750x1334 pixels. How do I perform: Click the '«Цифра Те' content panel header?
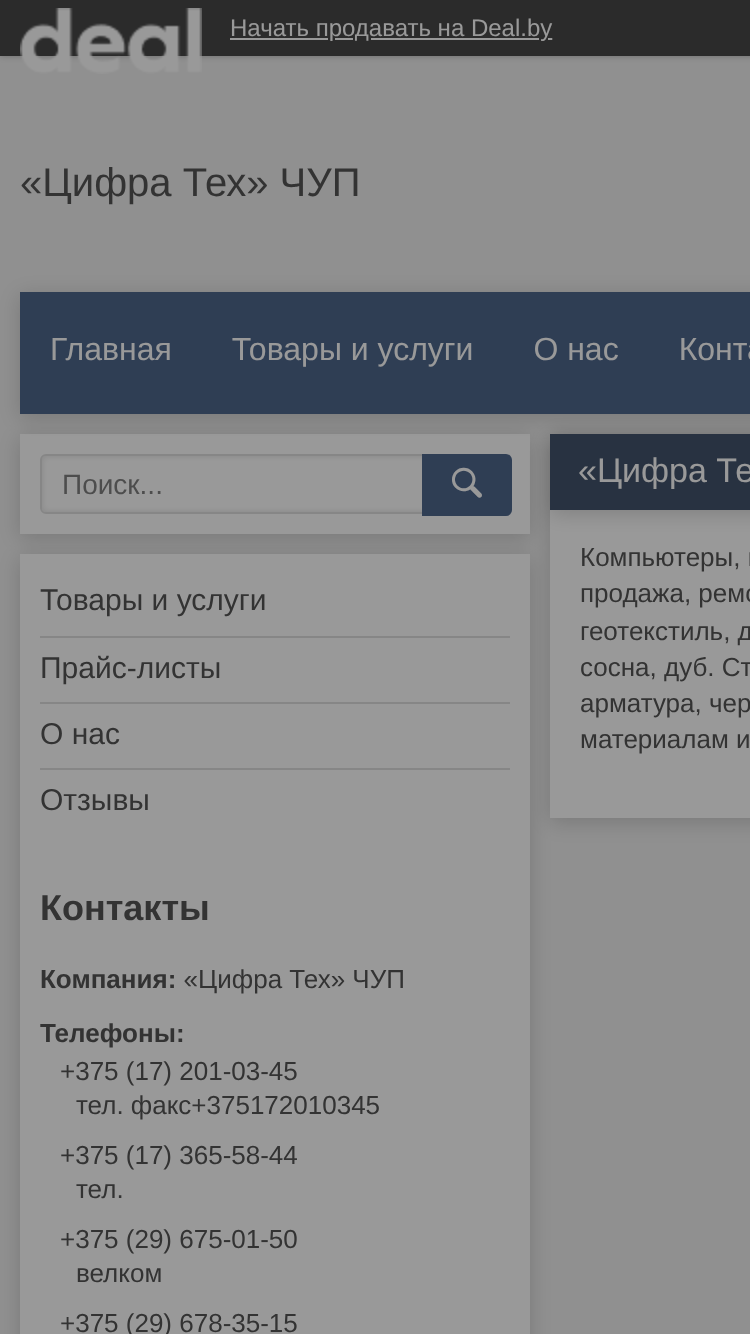[x=650, y=472]
